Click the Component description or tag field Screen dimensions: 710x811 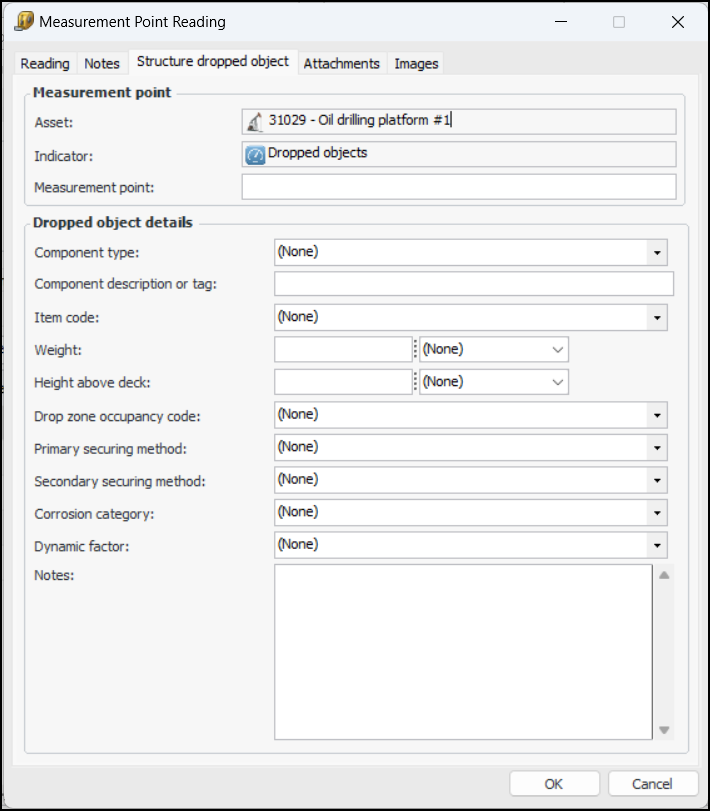click(x=473, y=284)
